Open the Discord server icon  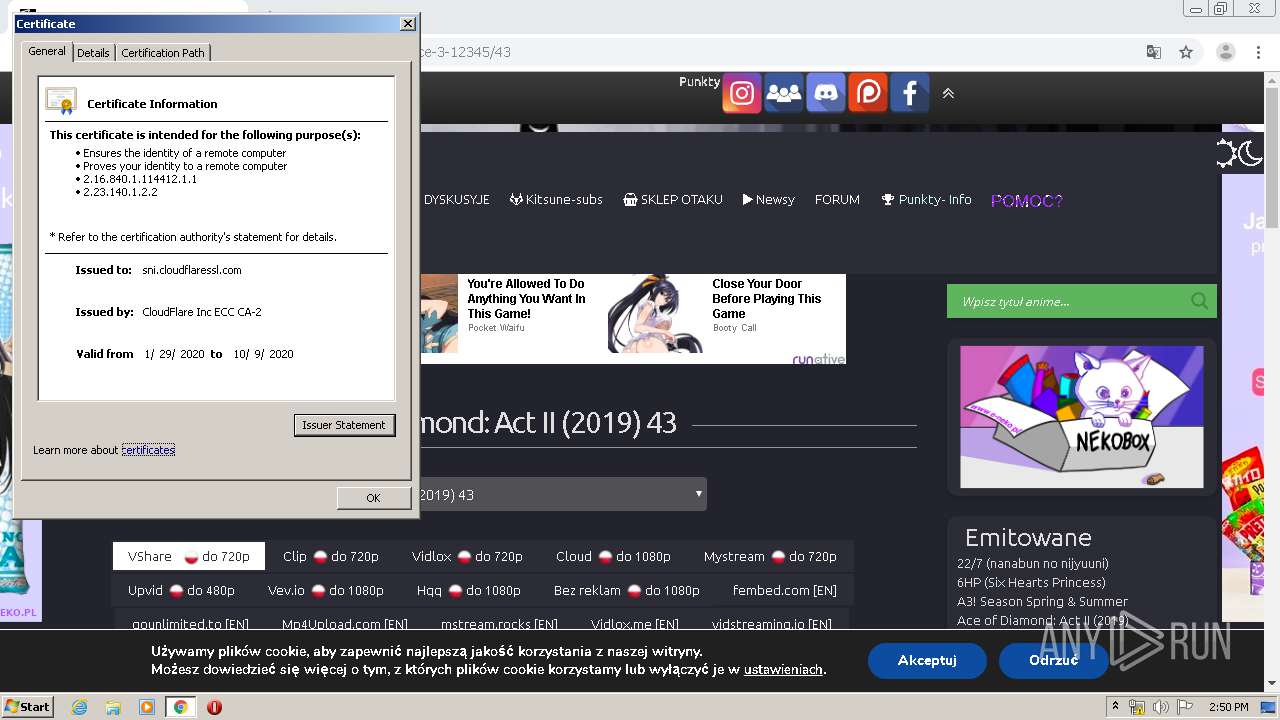[x=826, y=93]
